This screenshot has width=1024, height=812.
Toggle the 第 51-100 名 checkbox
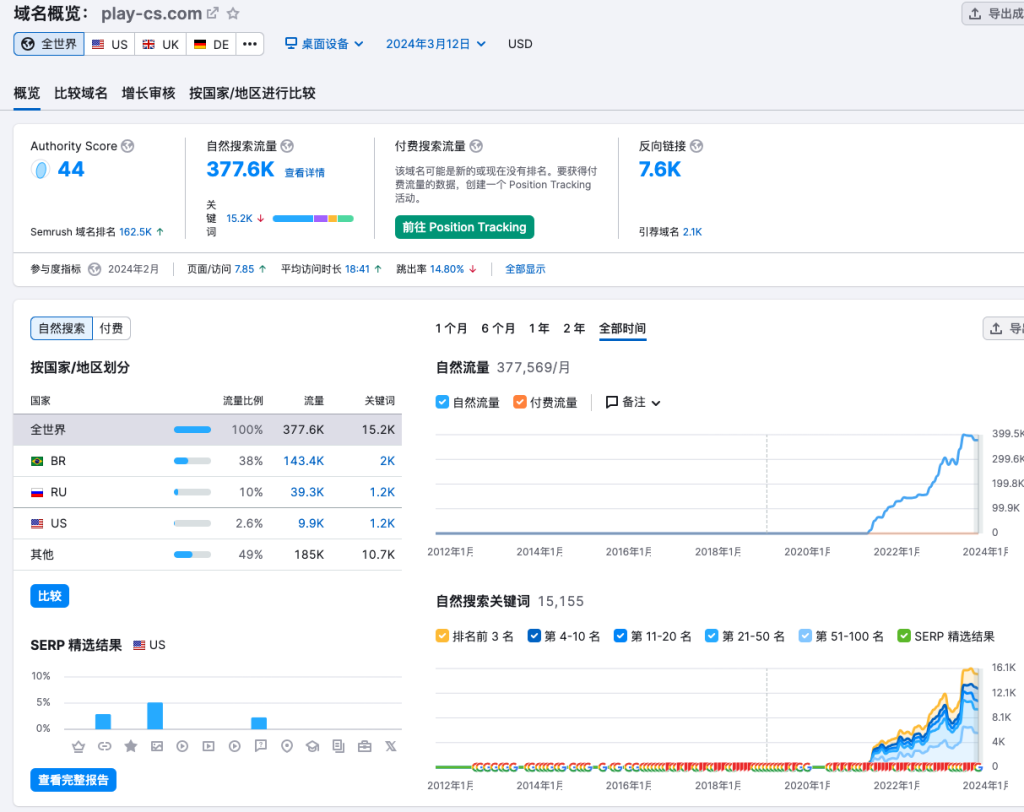point(805,636)
